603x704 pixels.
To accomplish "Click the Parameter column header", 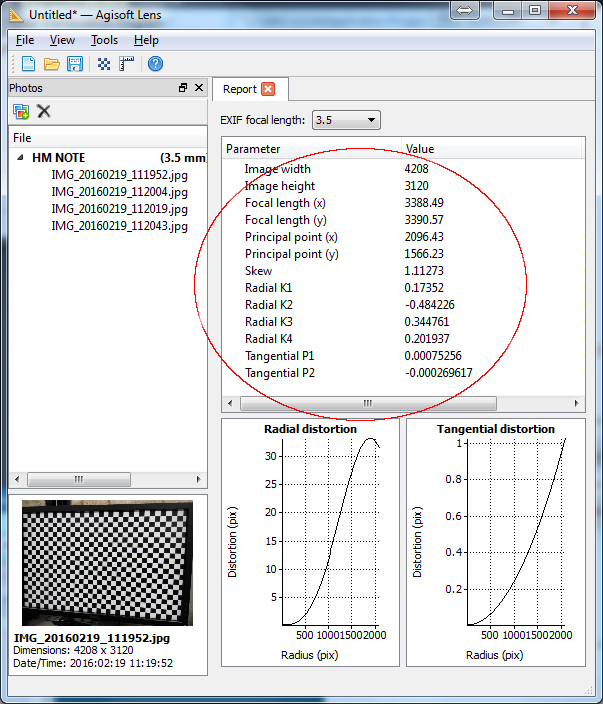I will (312, 149).
